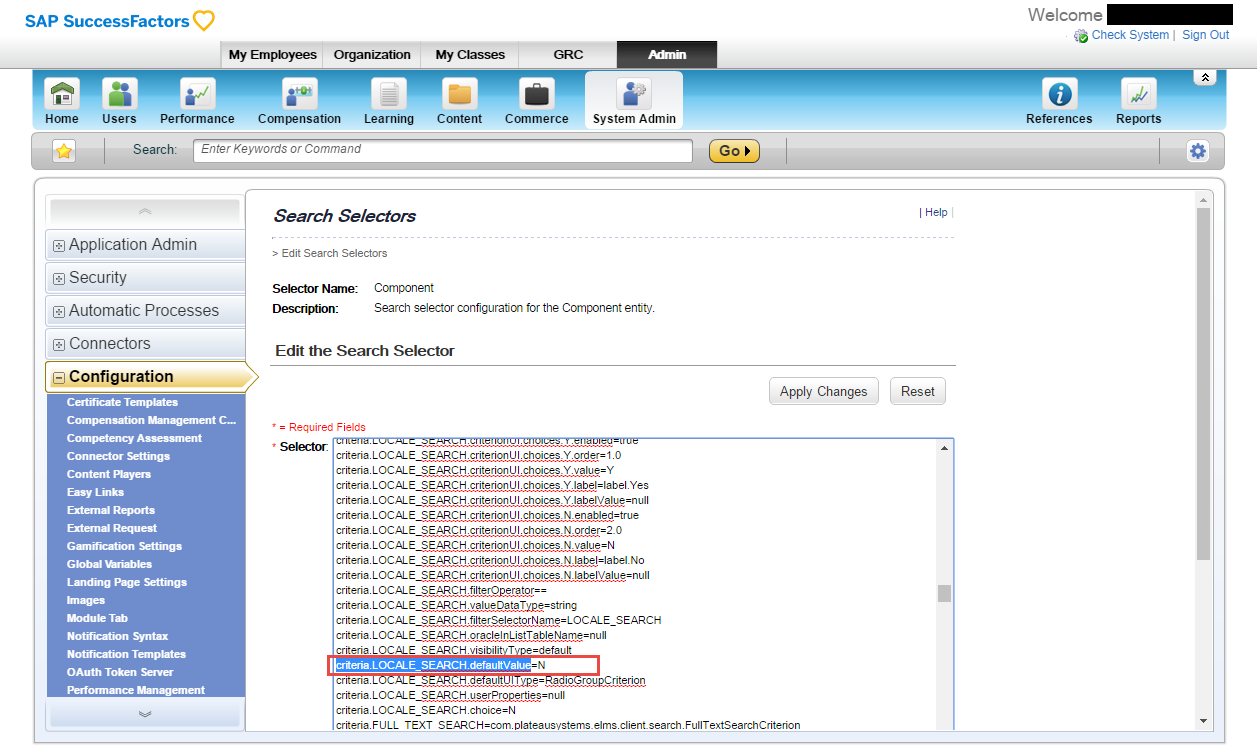The width and height of the screenshot is (1257, 750).
Task: Open Landing Page Settings link
Action: tap(127, 582)
